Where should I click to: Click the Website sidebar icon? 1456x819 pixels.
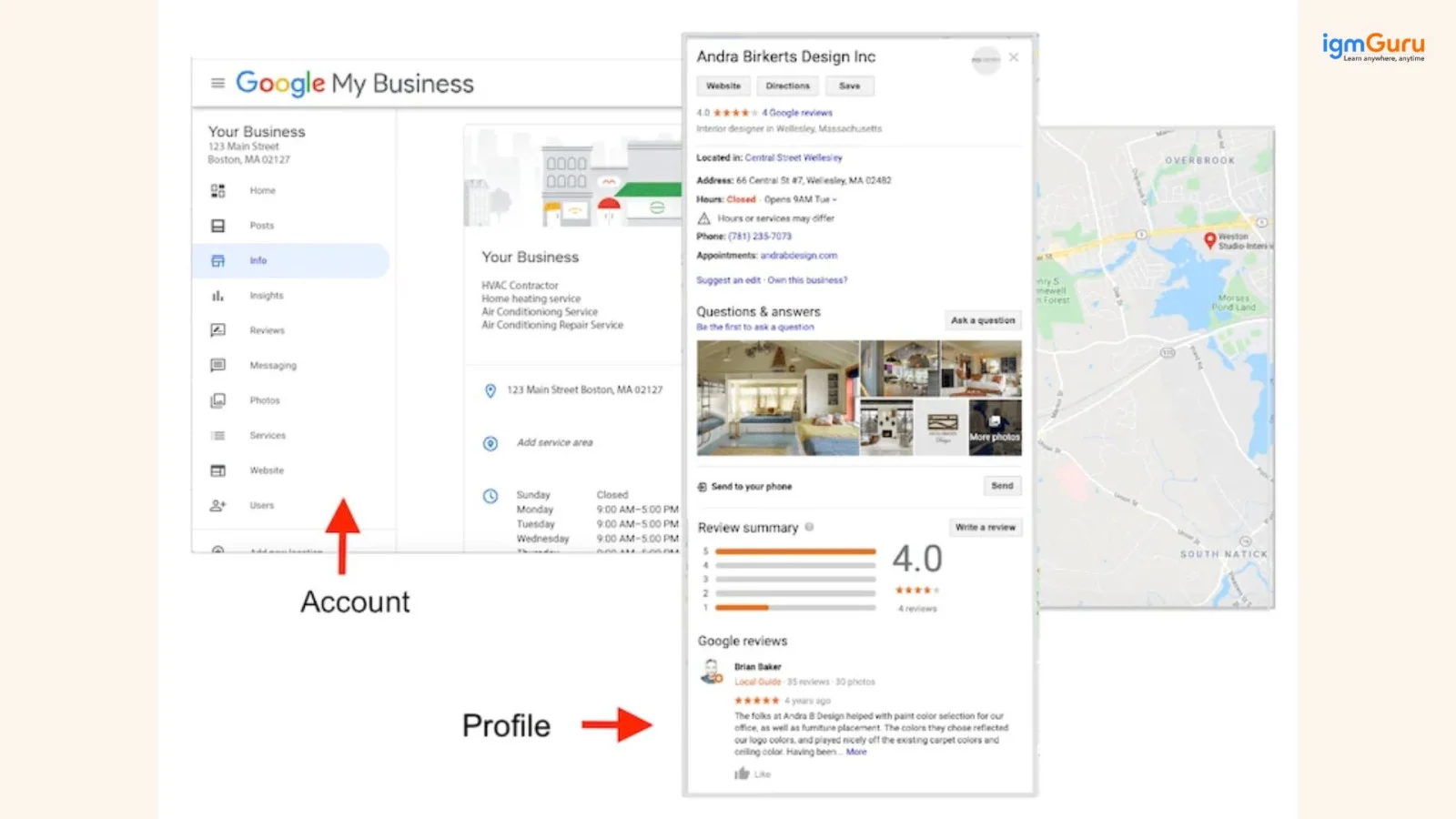point(217,470)
